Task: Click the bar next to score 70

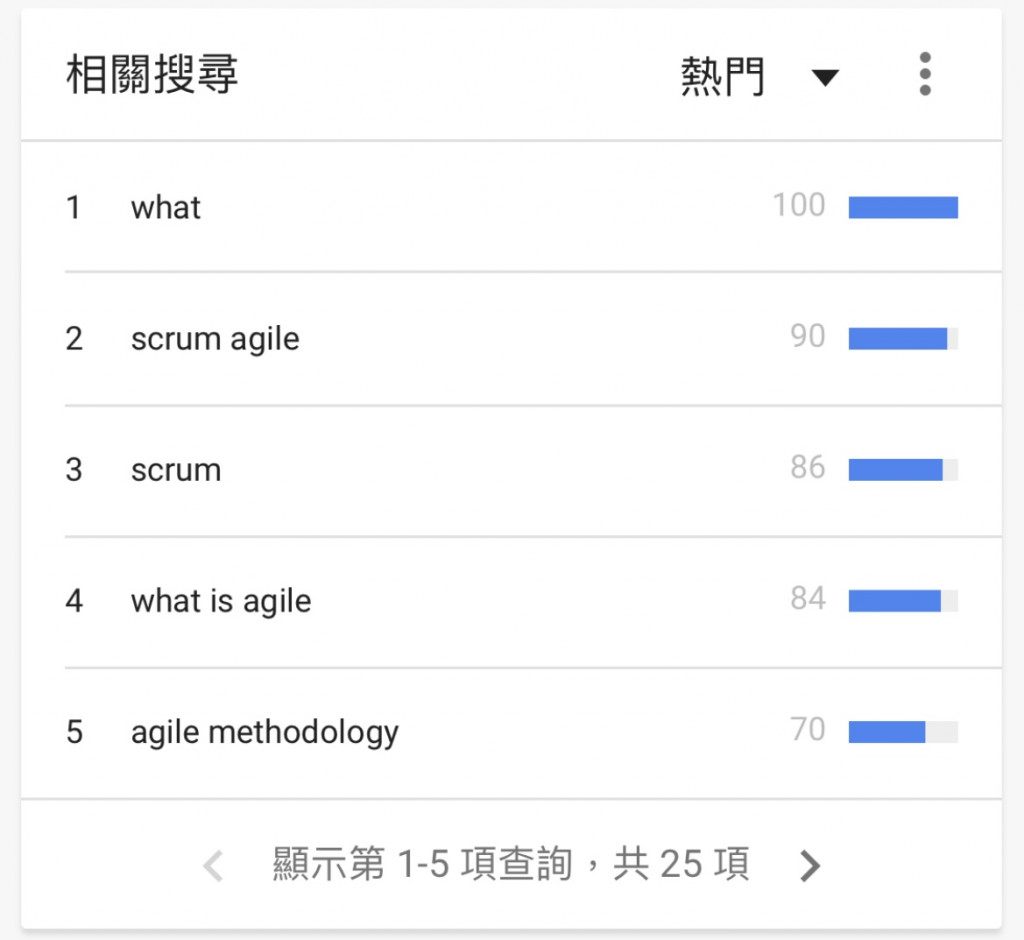Action: (x=903, y=732)
